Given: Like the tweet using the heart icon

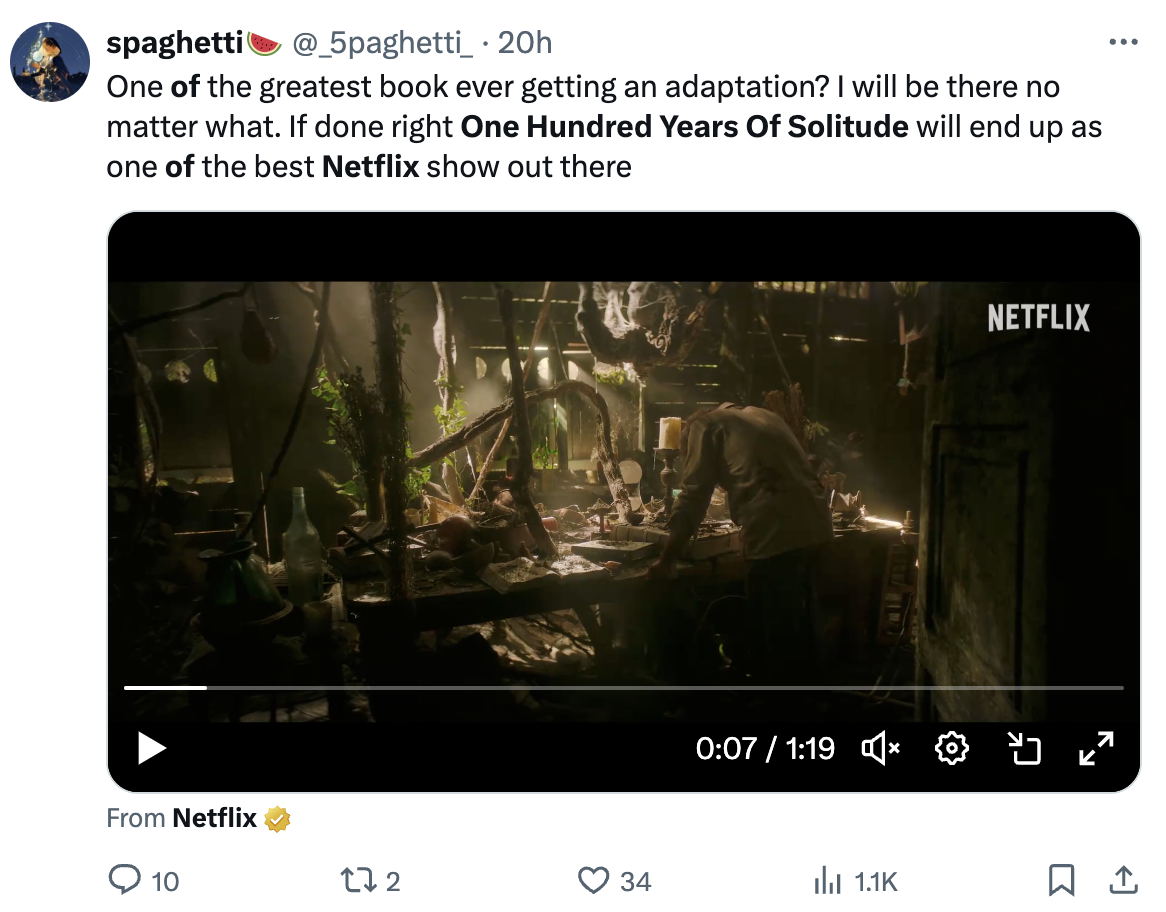Looking at the screenshot, I should (595, 881).
